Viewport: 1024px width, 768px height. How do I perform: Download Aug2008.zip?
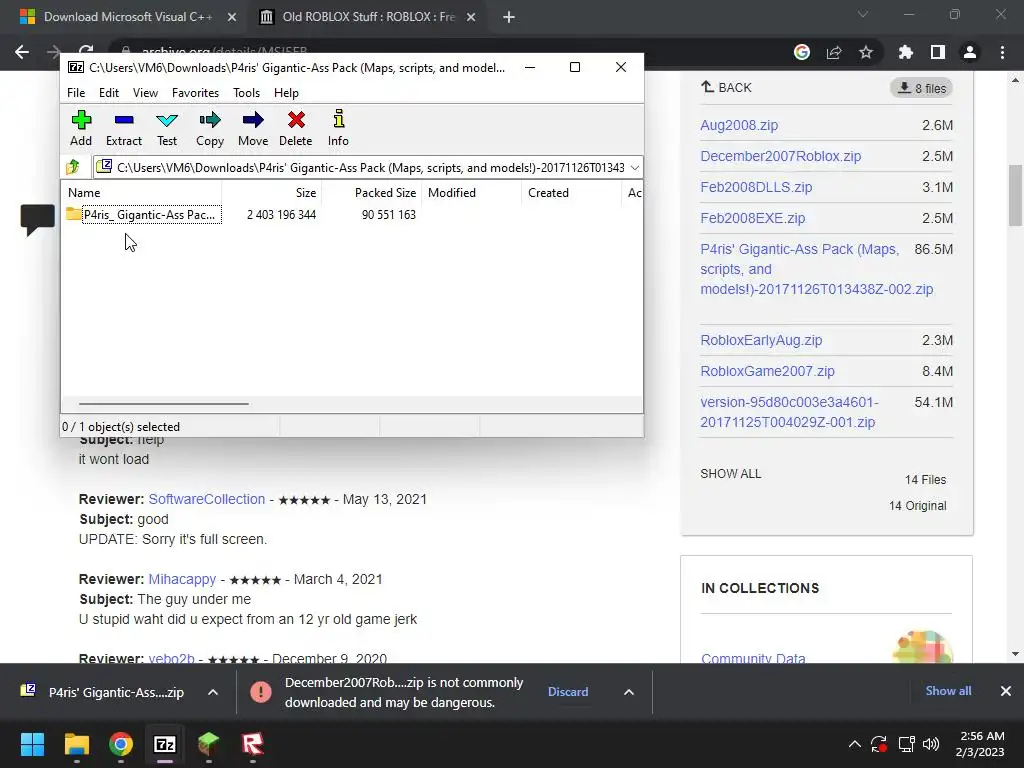pyautogui.click(x=739, y=125)
